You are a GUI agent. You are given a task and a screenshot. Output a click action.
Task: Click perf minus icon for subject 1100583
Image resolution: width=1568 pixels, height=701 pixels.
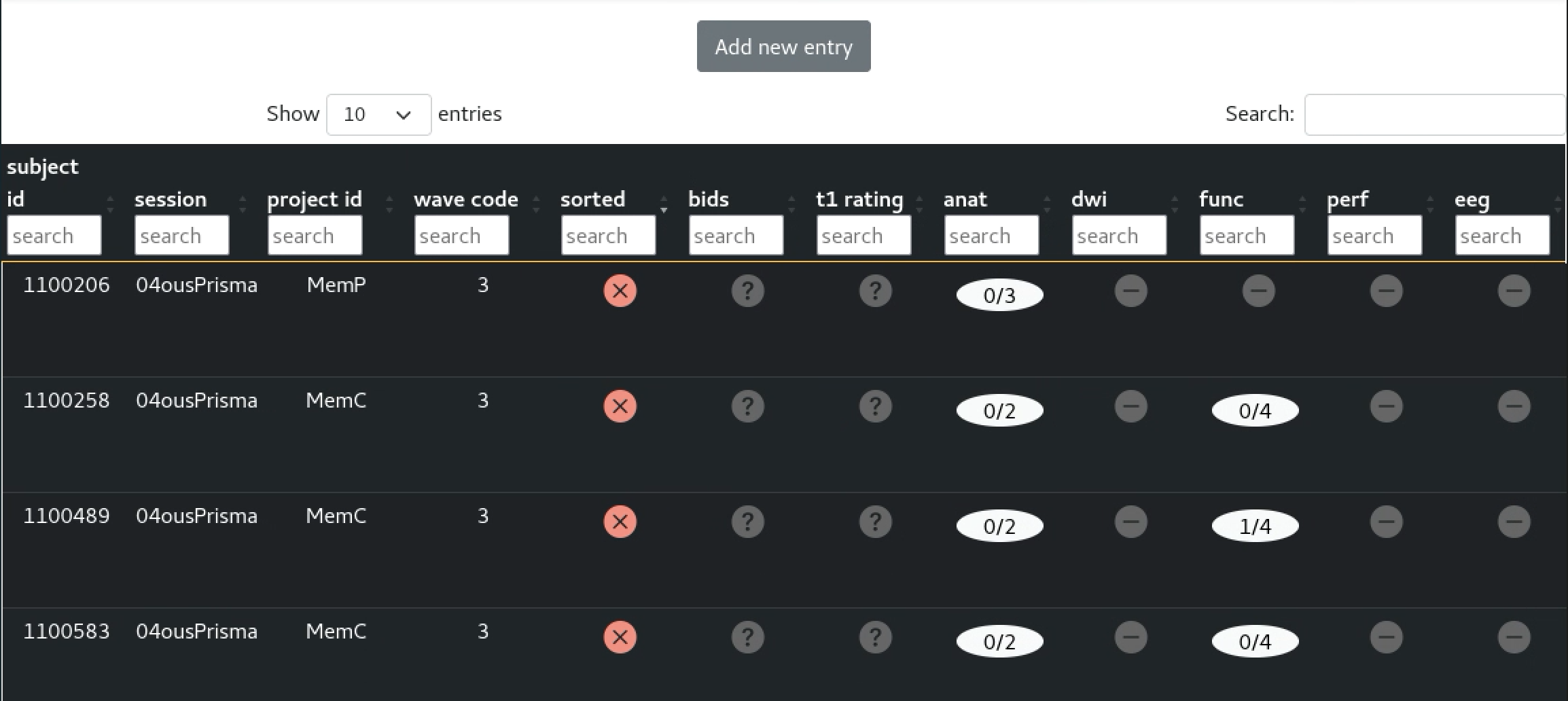click(1386, 638)
